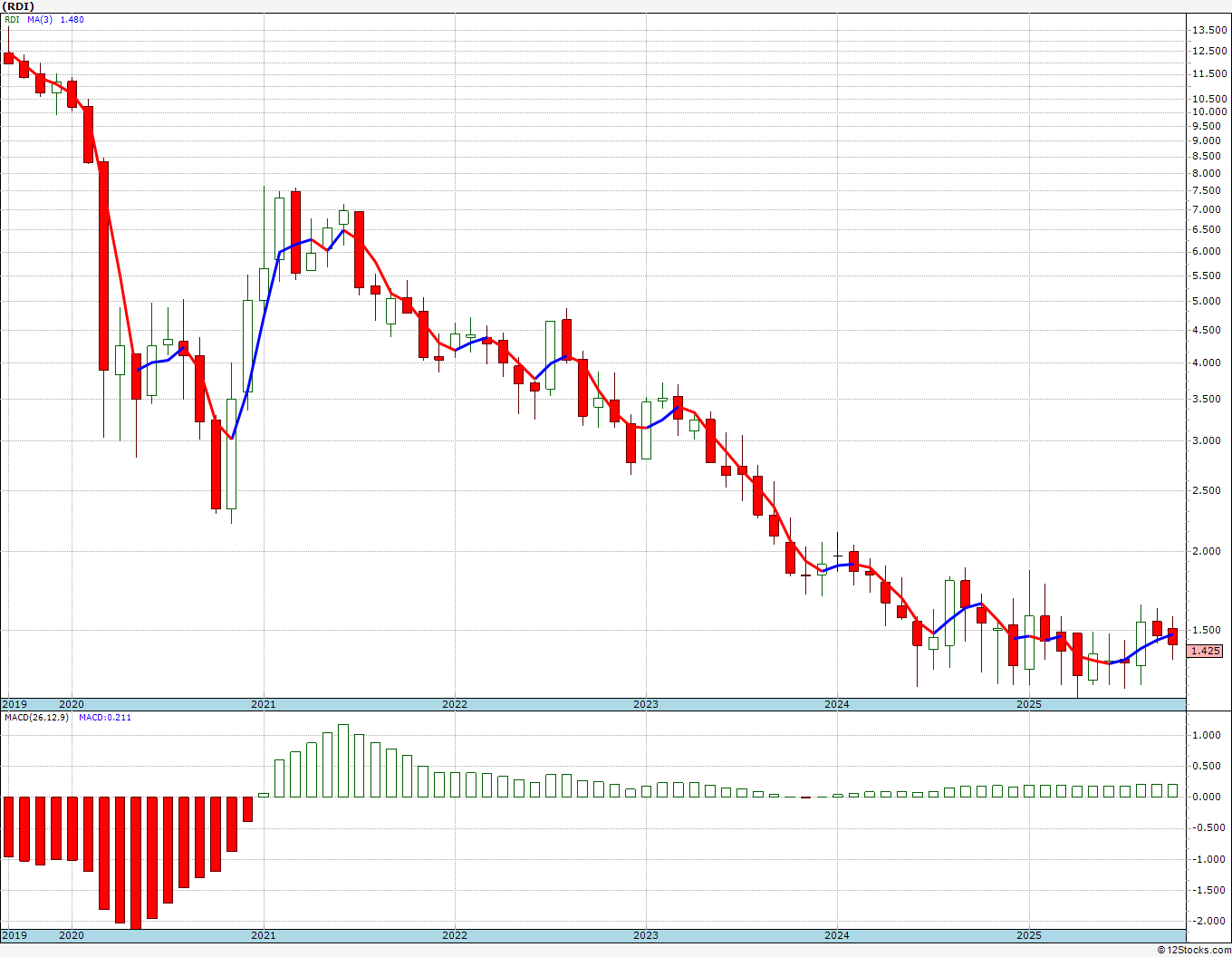Click the 2025 marker on price timeline

[1028, 704]
